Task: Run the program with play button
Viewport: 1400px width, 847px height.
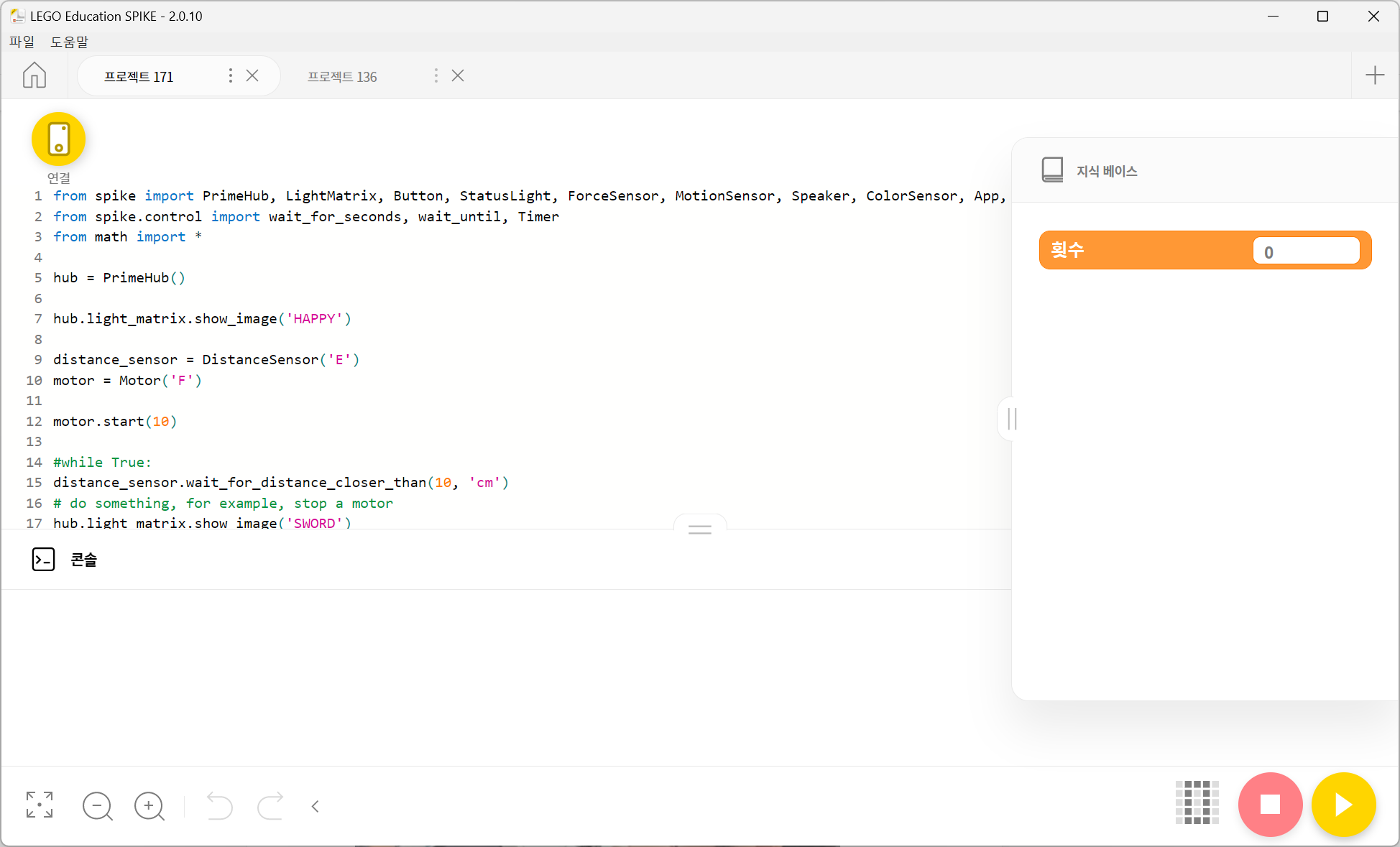Action: point(1343,805)
